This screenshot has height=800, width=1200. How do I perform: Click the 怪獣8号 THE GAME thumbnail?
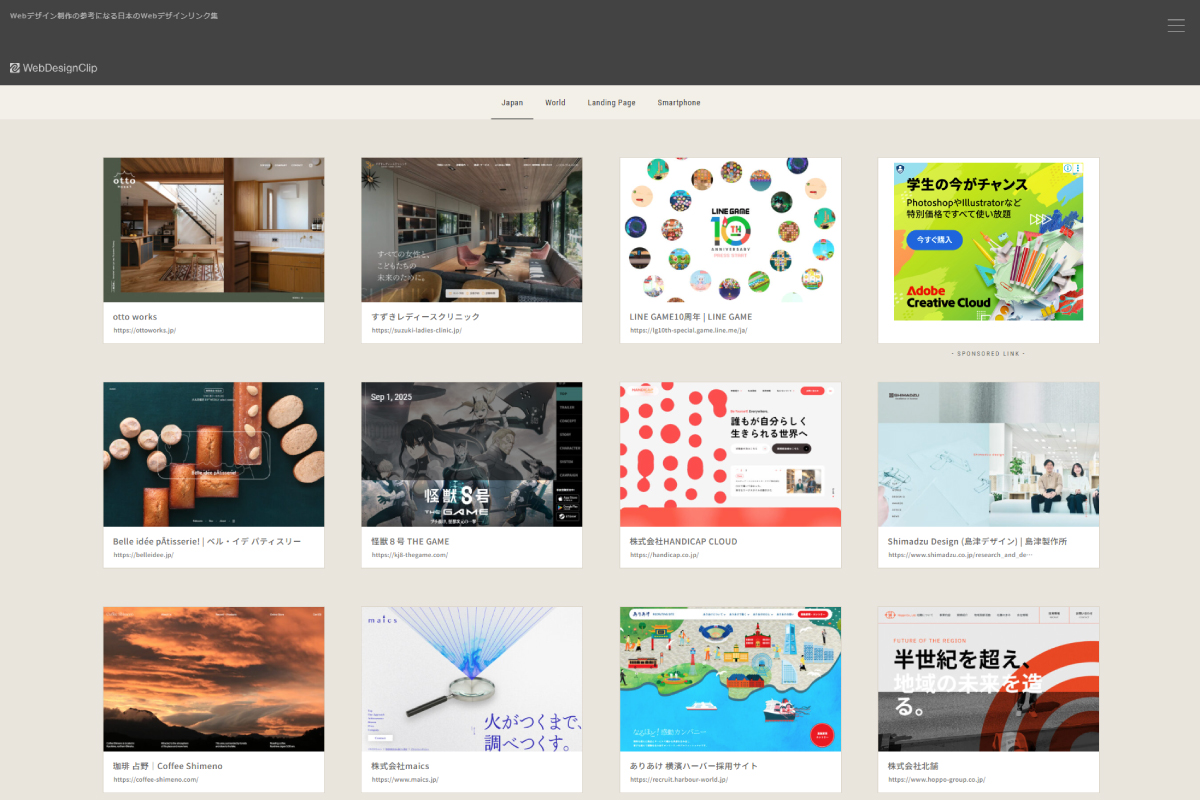click(x=471, y=454)
